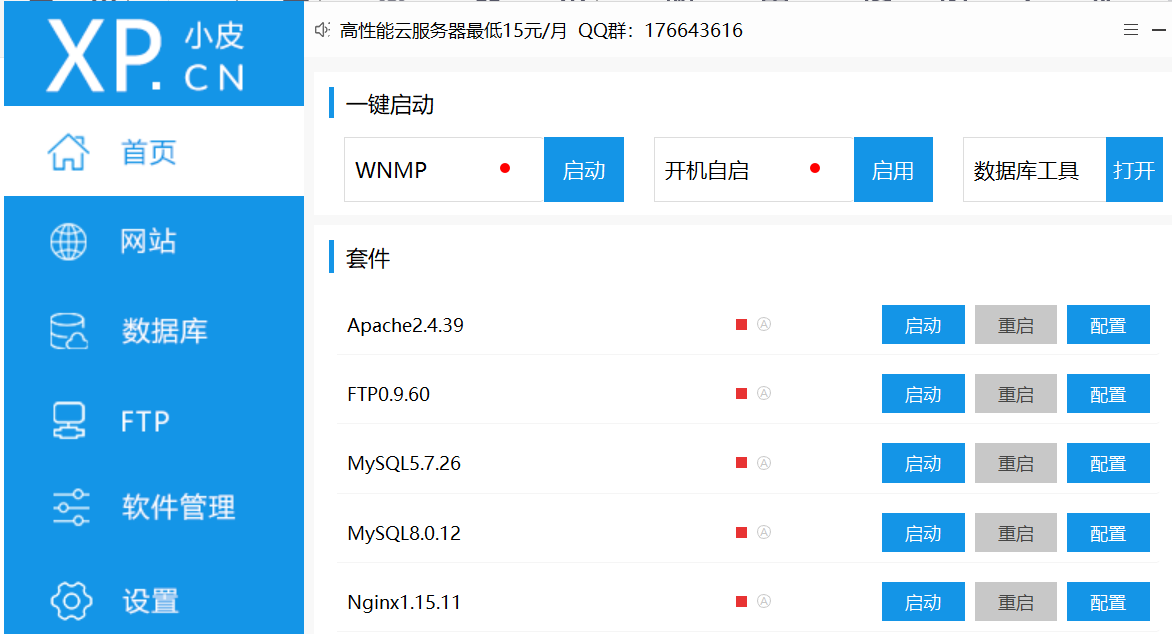Image resolution: width=1172 pixels, height=634 pixels.
Task: Open 数据库工具 with the 打开 button
Action: pyautogui.click(x=1134, y=170)
